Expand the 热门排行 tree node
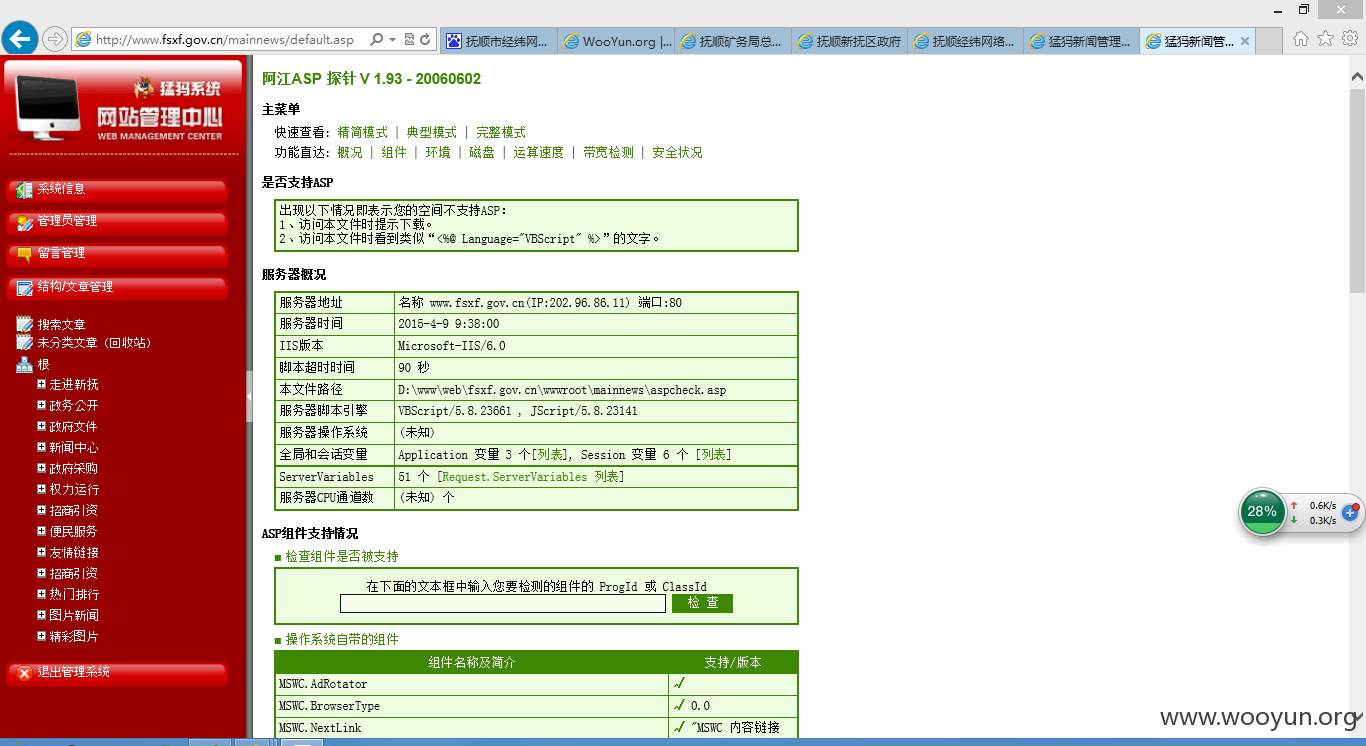The width and height of the screenshot is (1366, 746). point(41,594)
